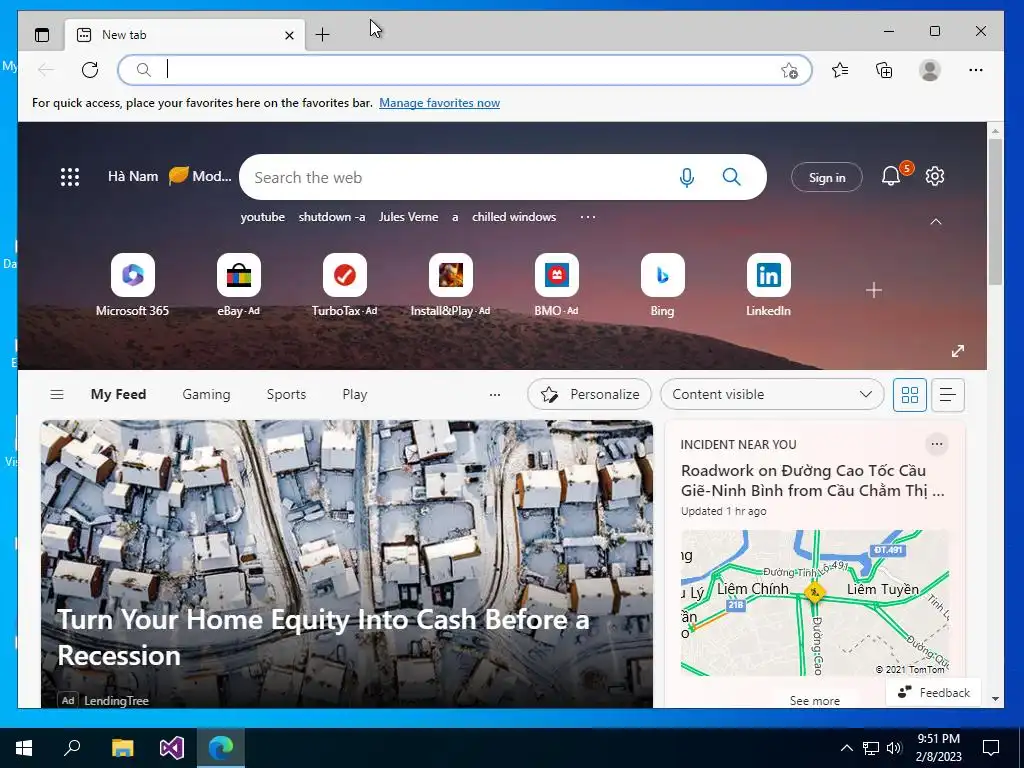Click the browser Refresh button
The image size is (1024, 768).
click(x=90, y=70)
